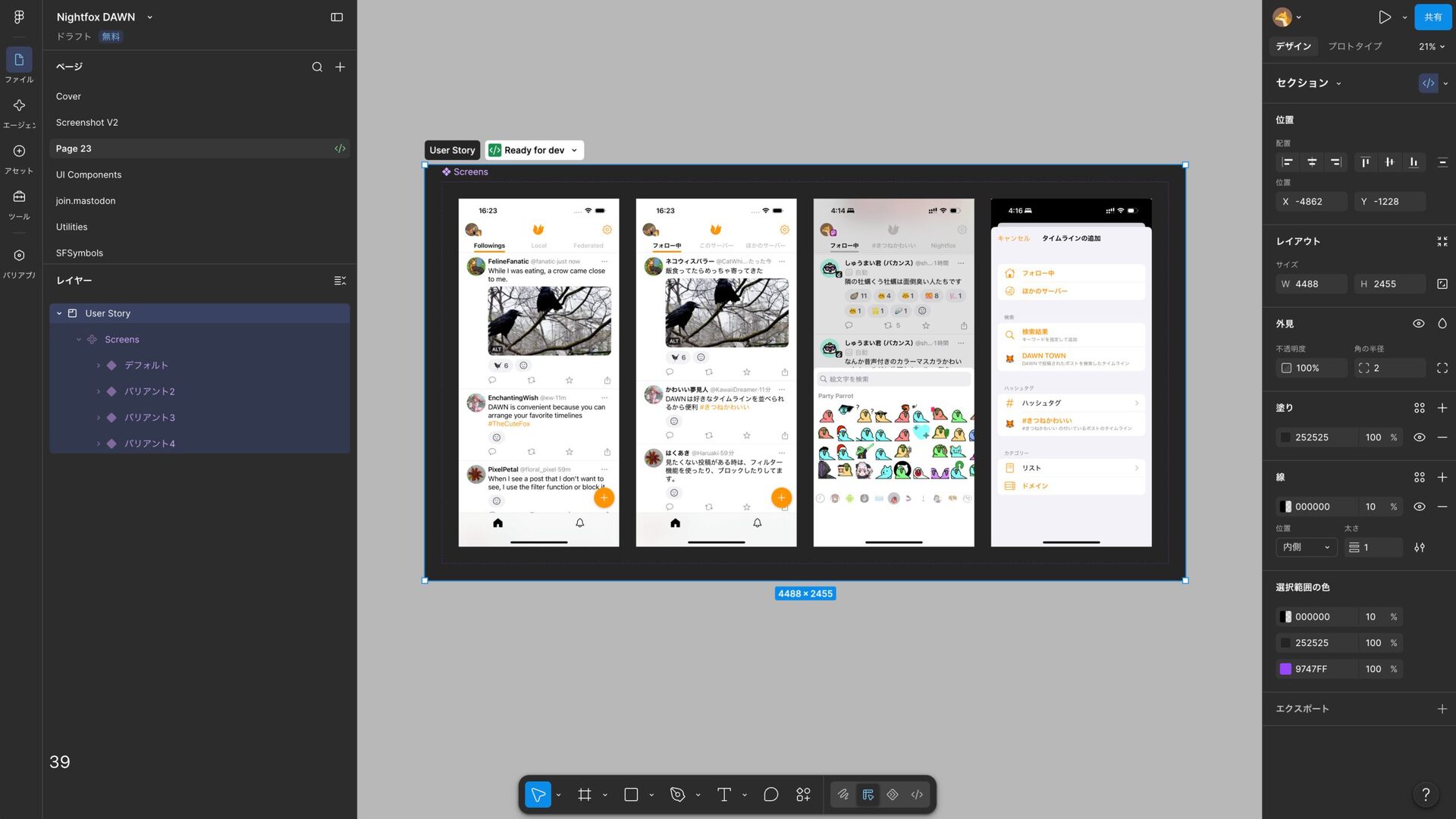Toggle the sidebar panel layout icon
Screen dimensions: 1456x819
coord(337,17)
